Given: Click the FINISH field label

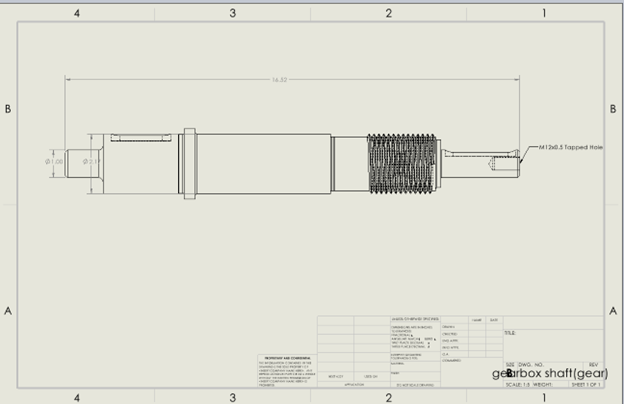Looking at the screenshot, I should (x=395, y=373).
